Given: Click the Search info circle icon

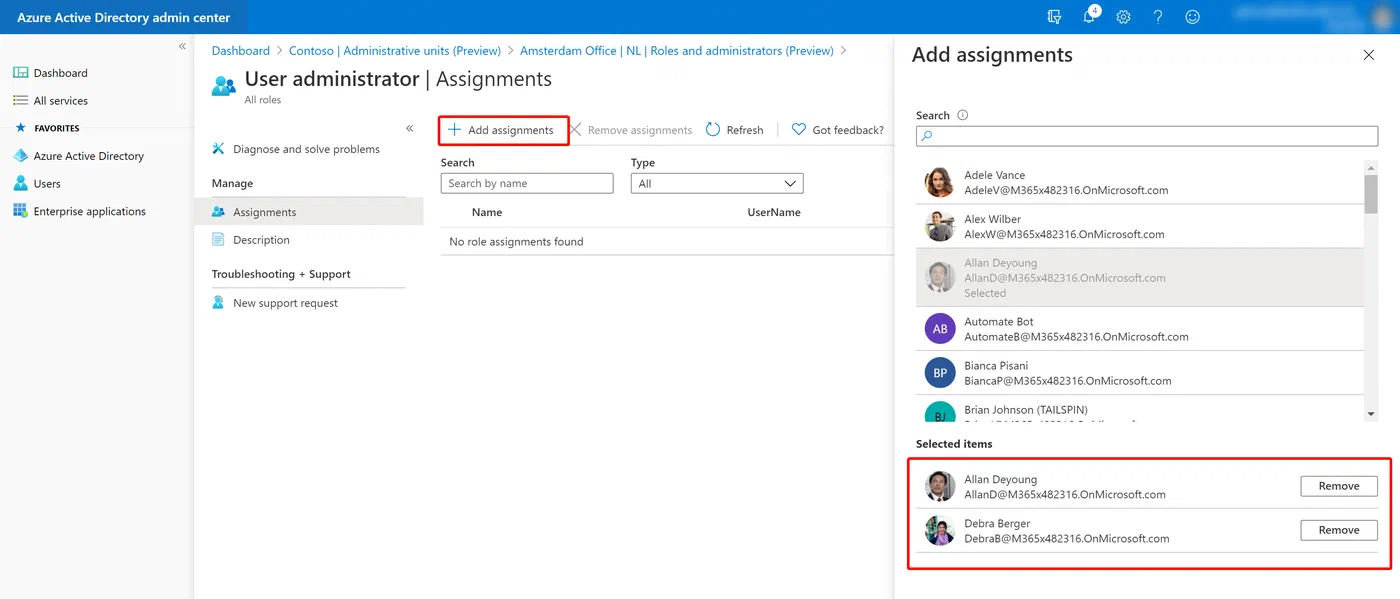Looking at the screenshot, I should (963, 115).
